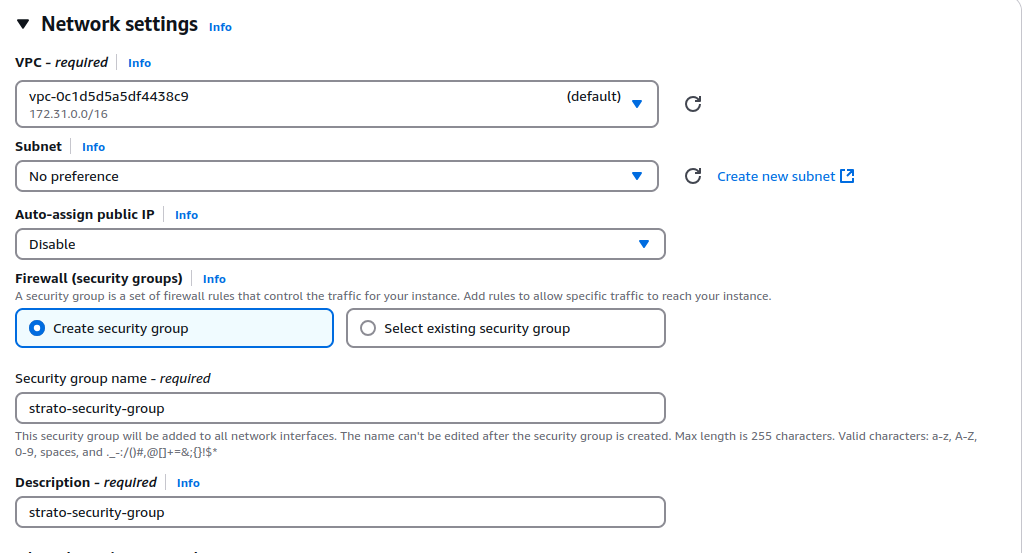Open Info link beside Subnet label
Image resolution: width=1027 pixels, height=553 pixels.
pos(93,147)
